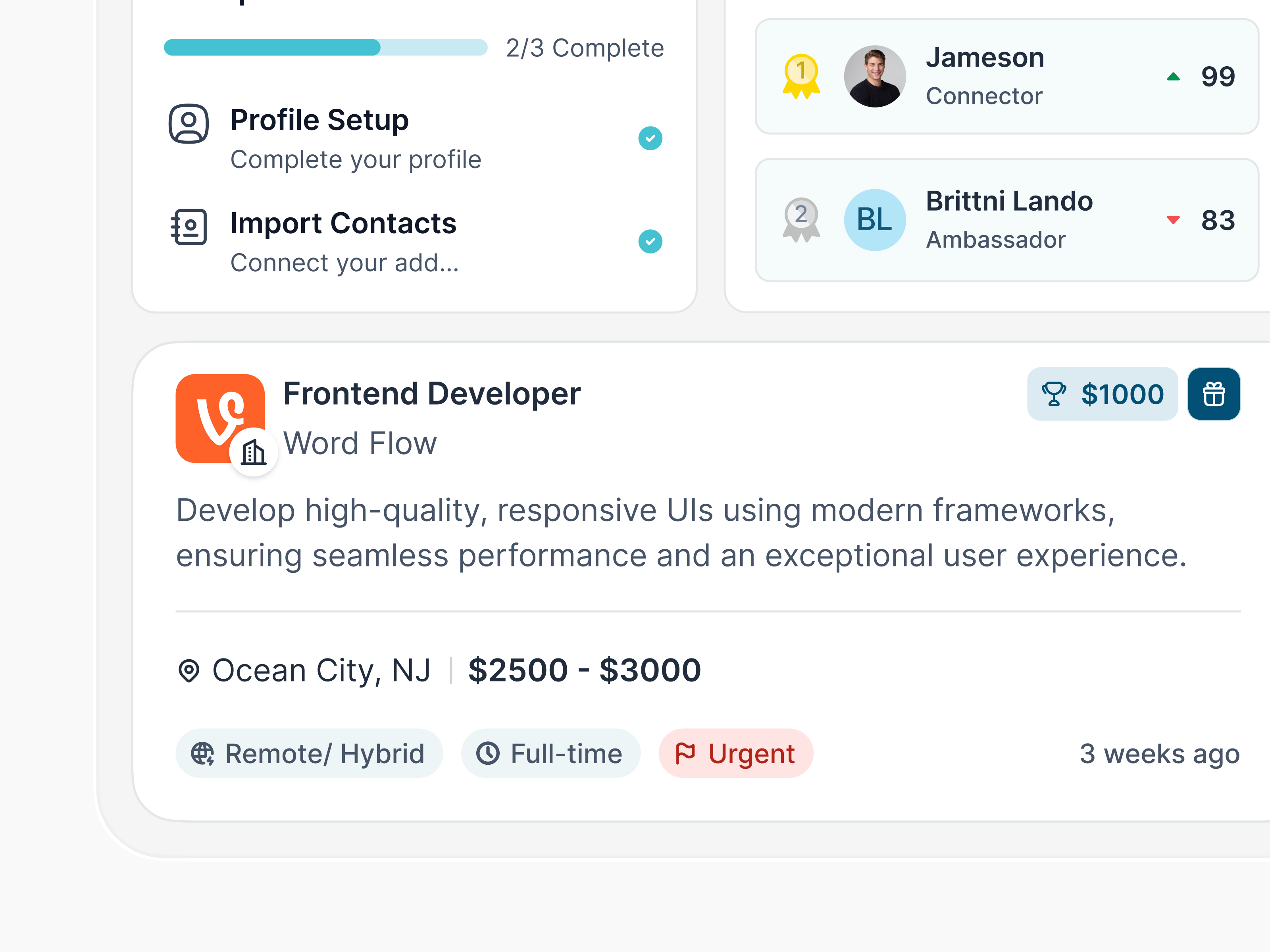
Task: Select the Remote/ Hybrid tag
Action: pos(309,753)
